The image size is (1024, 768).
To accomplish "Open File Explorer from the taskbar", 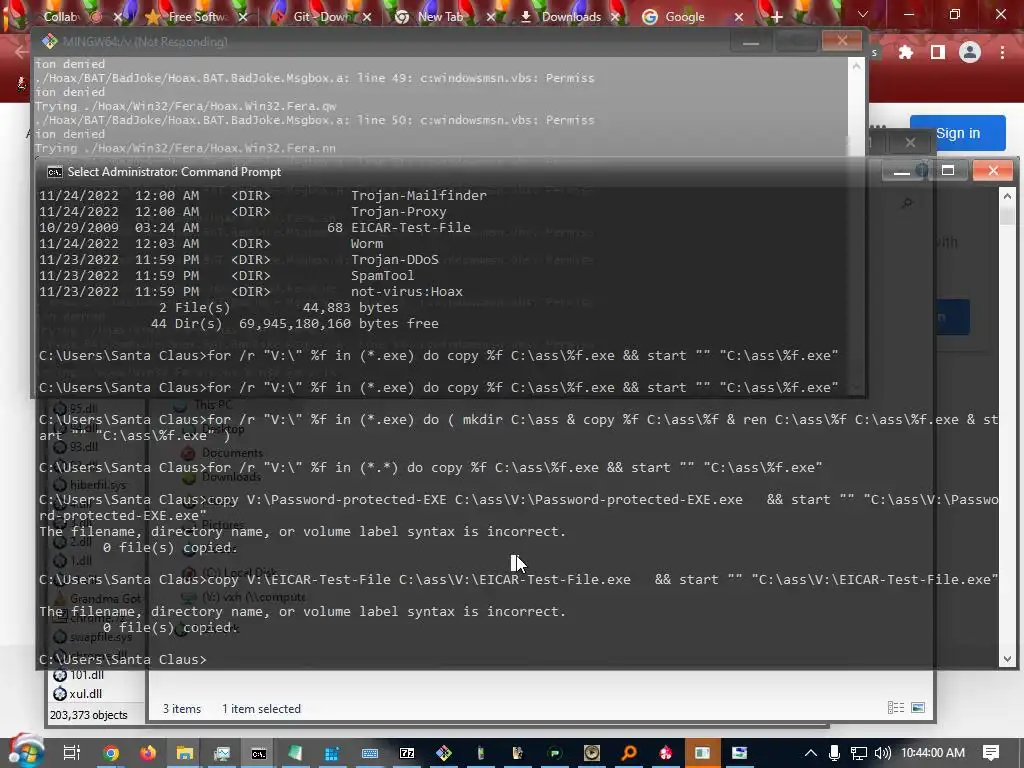I will 185,753.
